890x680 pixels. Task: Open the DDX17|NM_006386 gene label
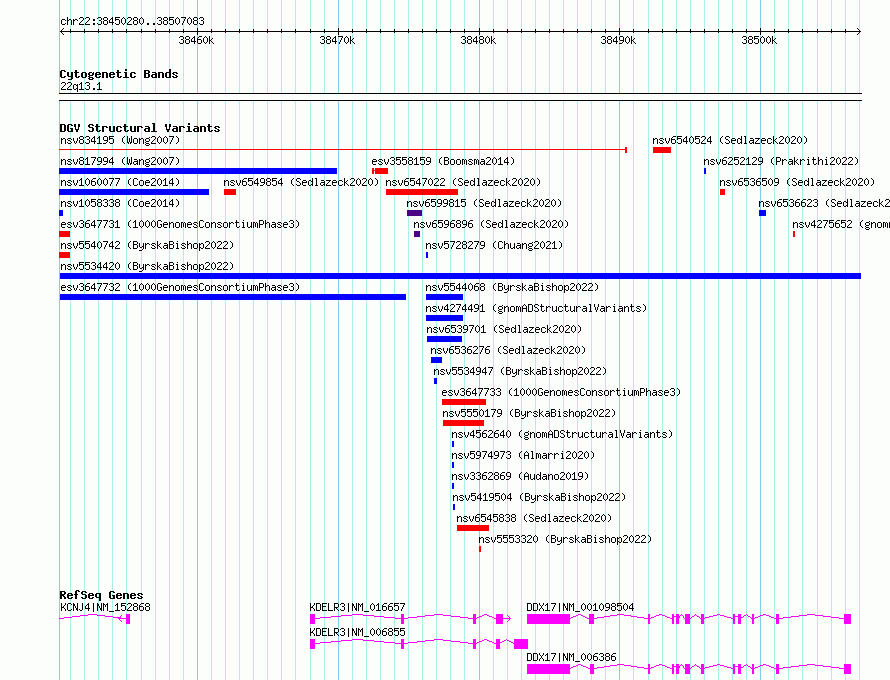[571, 657]
